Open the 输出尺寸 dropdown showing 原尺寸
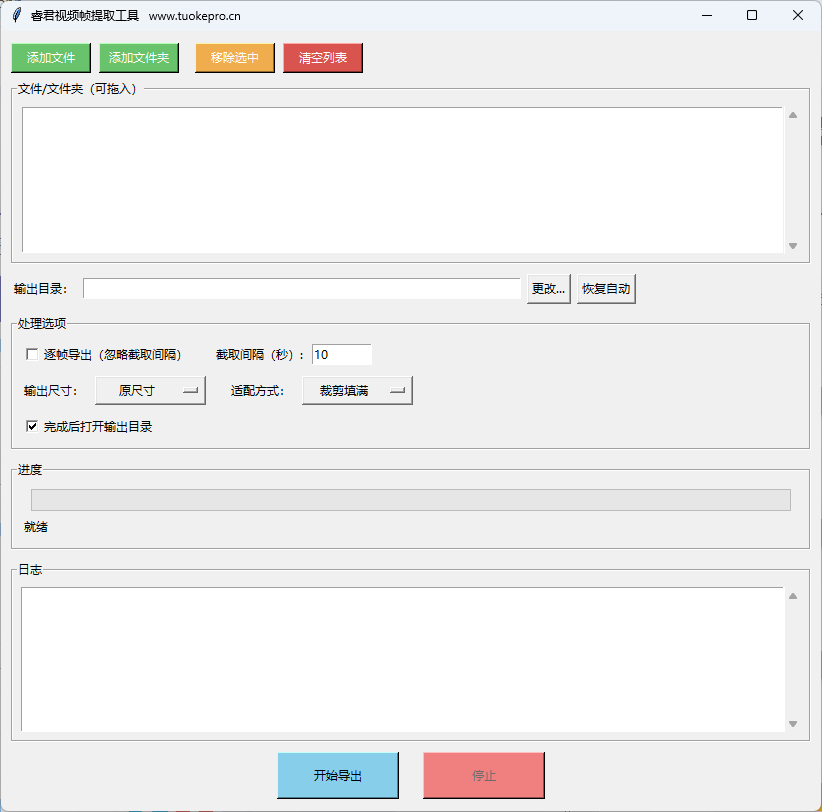822x812 pixels. point(150,391)
